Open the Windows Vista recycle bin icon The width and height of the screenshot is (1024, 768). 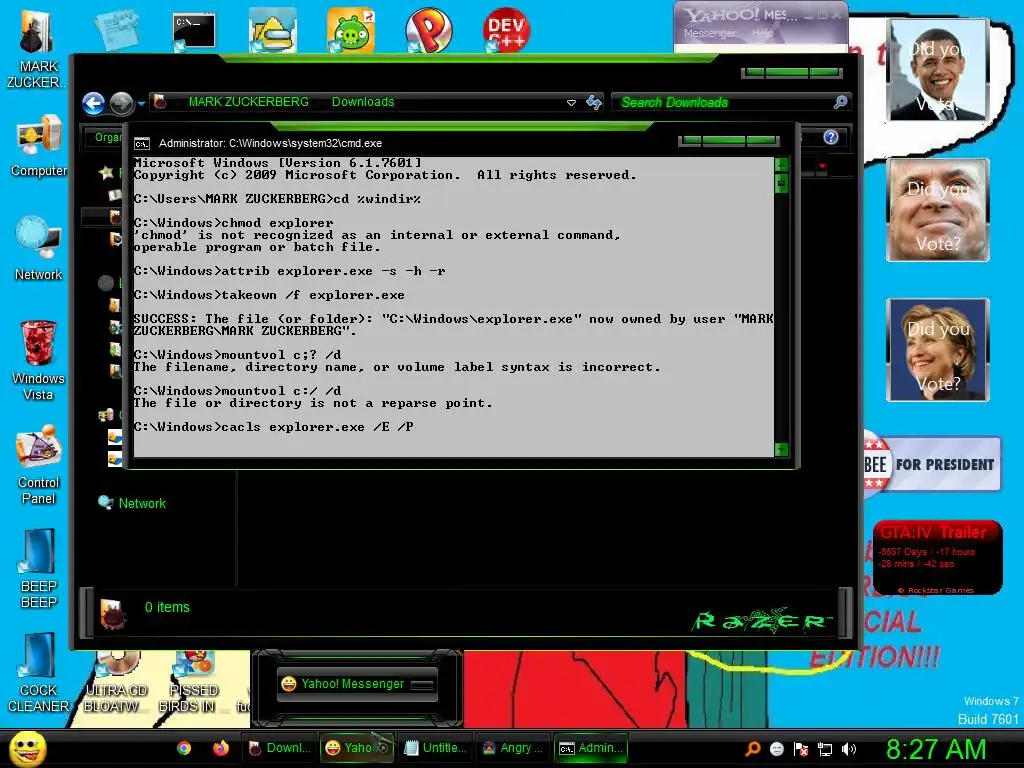[x=39, y=360]
